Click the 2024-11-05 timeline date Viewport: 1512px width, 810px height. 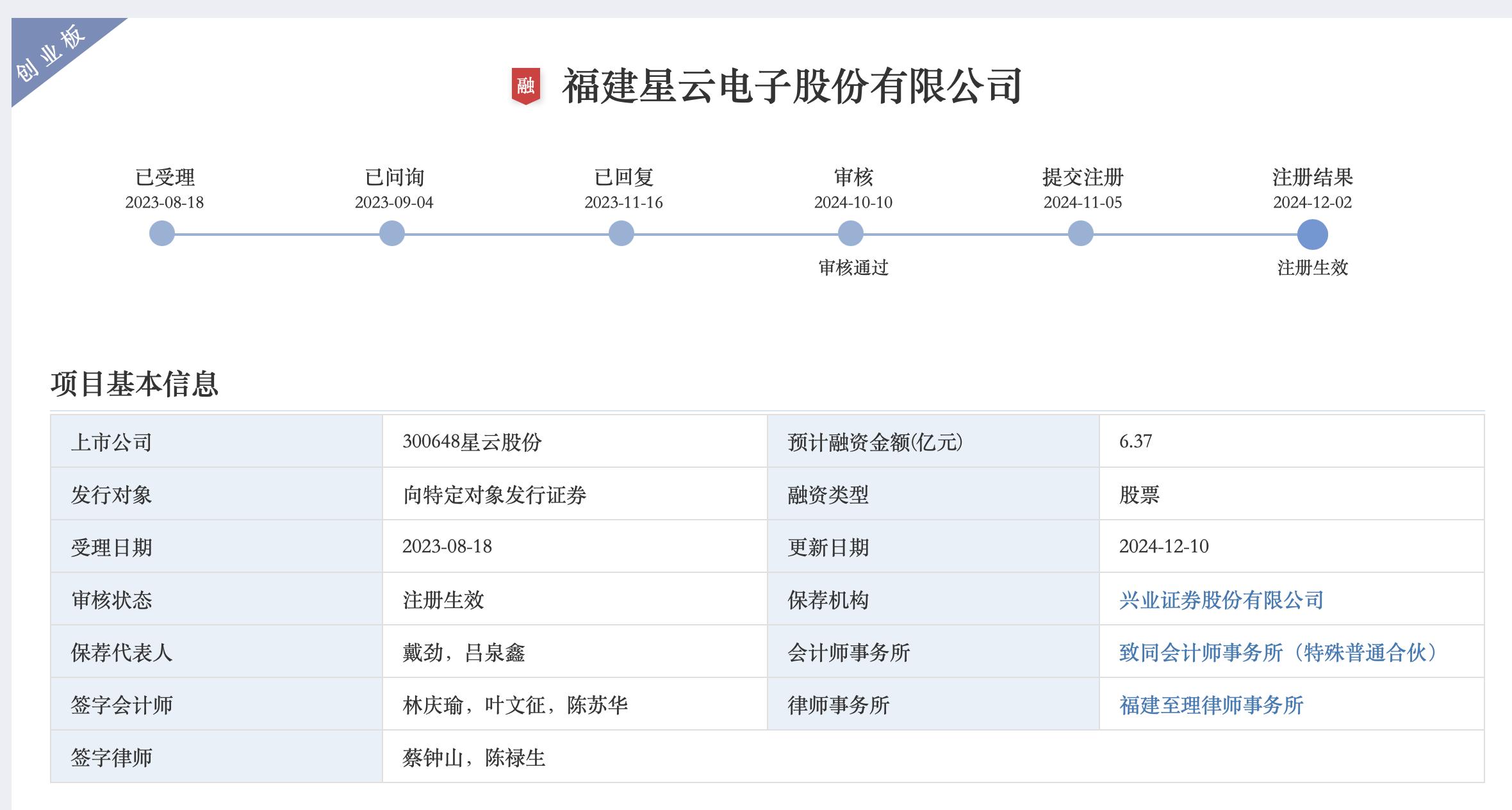1083,202
